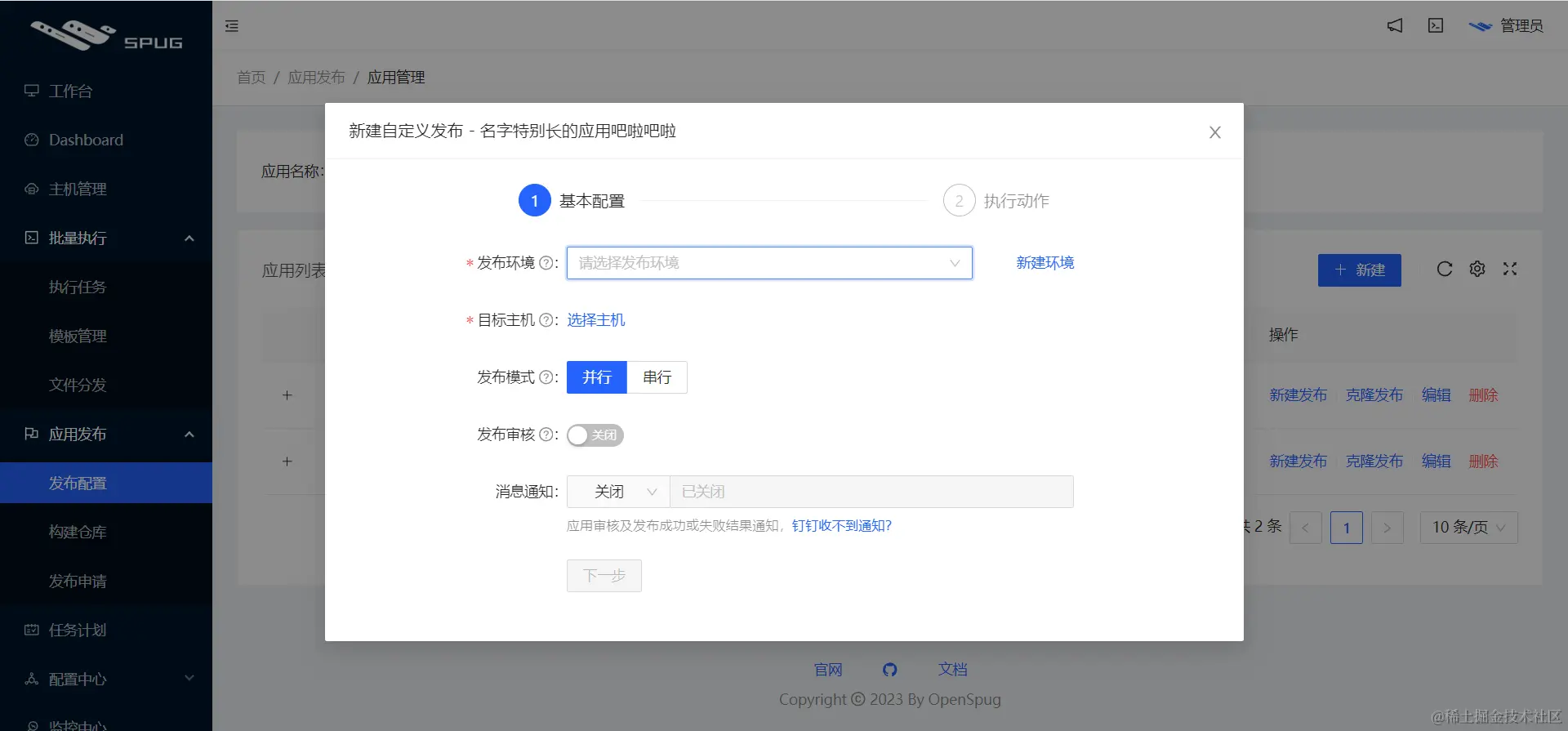Collapse the 批量执行 submenu

pos(106,238)
